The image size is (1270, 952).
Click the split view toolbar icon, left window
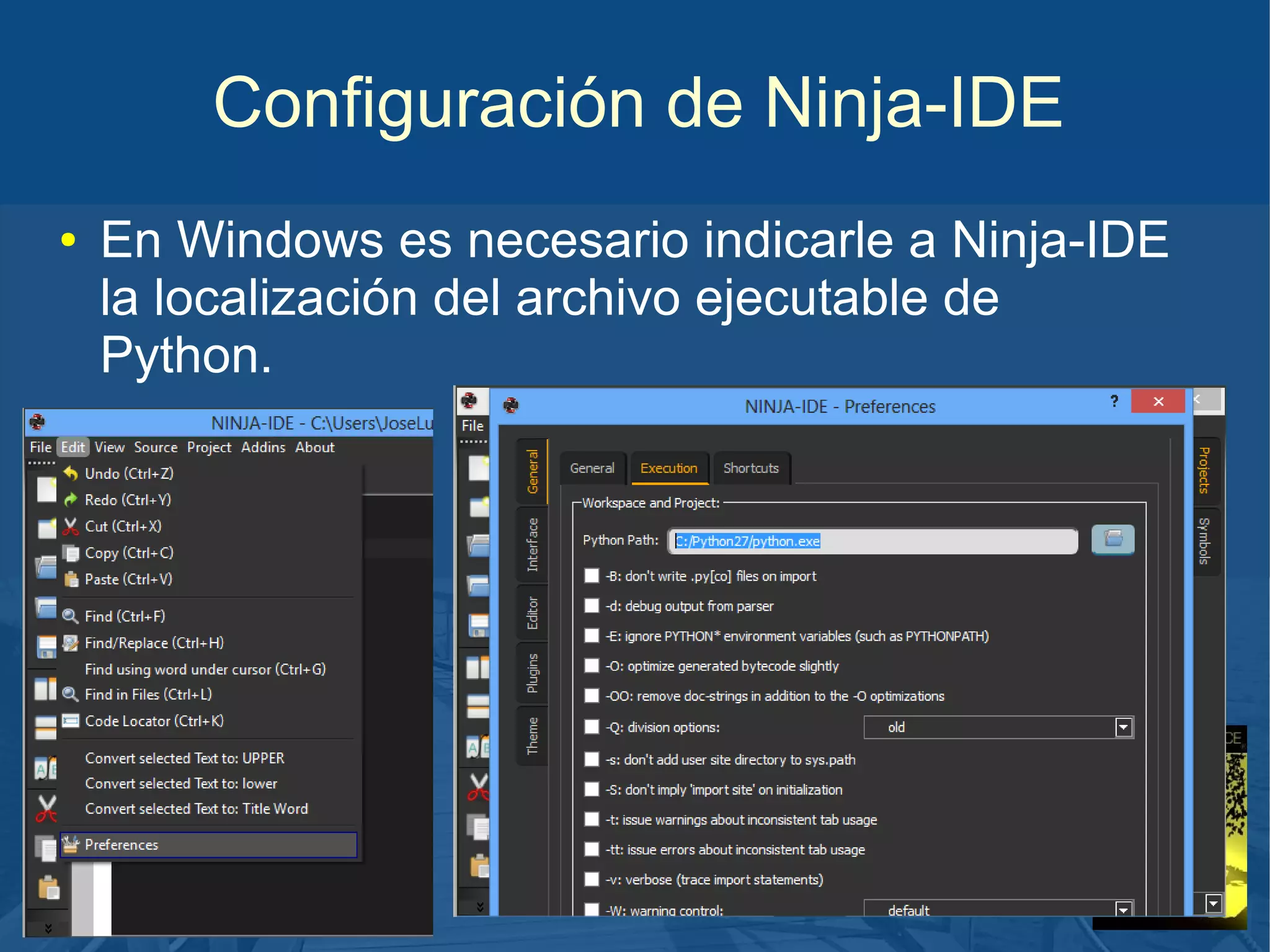(45, 689)
